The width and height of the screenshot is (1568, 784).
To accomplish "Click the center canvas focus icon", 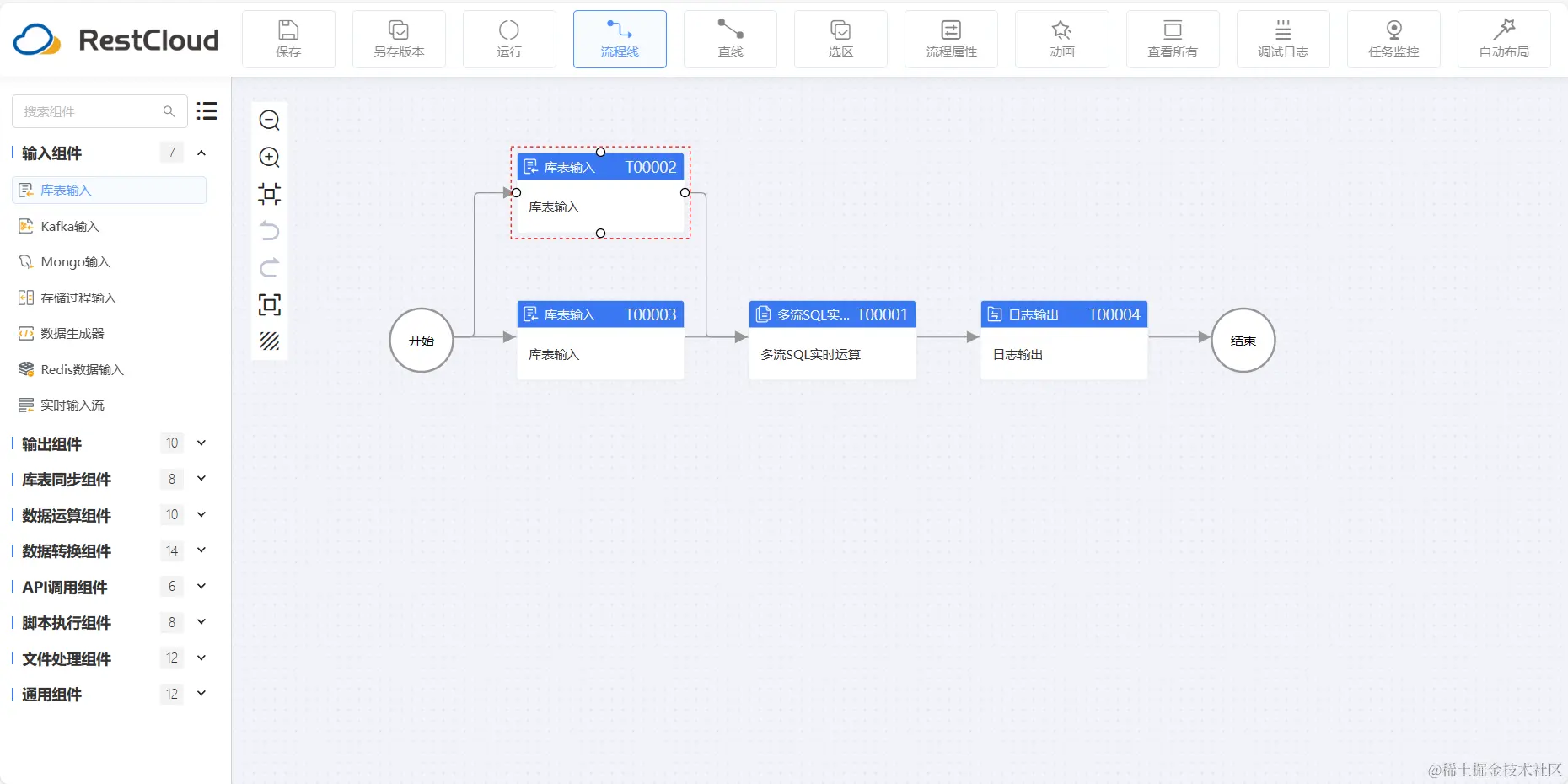I will coord(270,194).
